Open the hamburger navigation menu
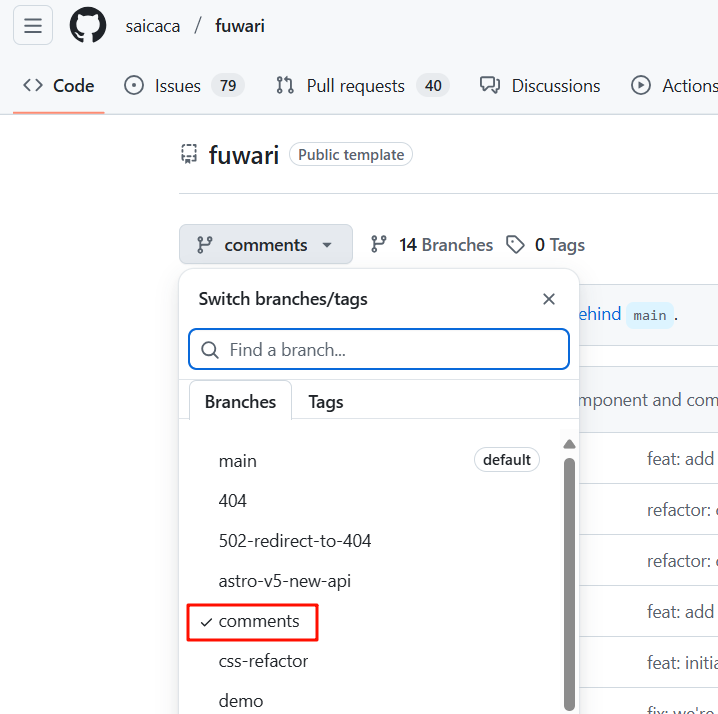The height and width of the screenshot is (714, 718). [x=33, y=26]
